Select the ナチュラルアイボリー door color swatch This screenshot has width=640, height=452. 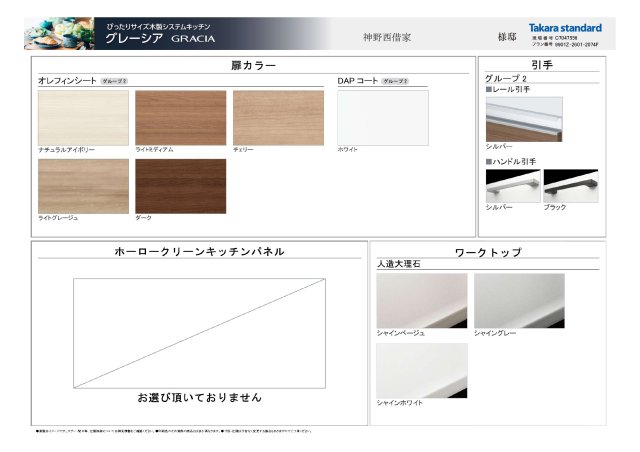[x=83, y=118]
